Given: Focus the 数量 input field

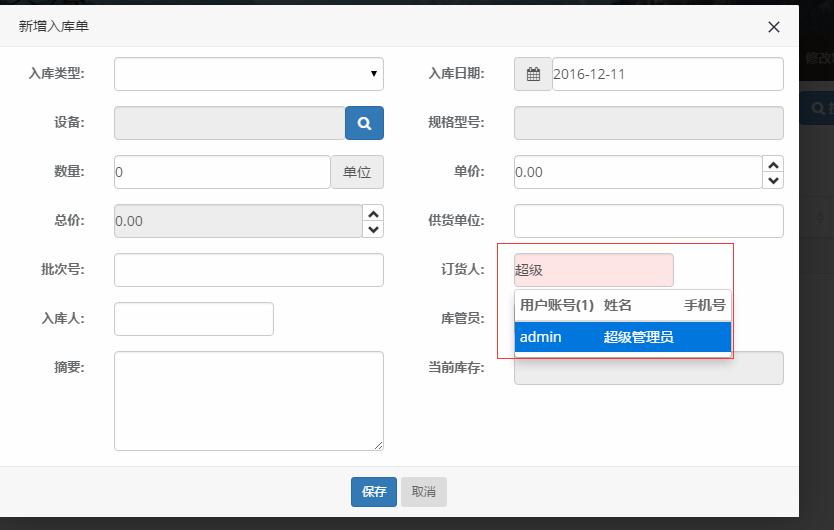Looking at the screenshot, I should (x=222, y=172).
